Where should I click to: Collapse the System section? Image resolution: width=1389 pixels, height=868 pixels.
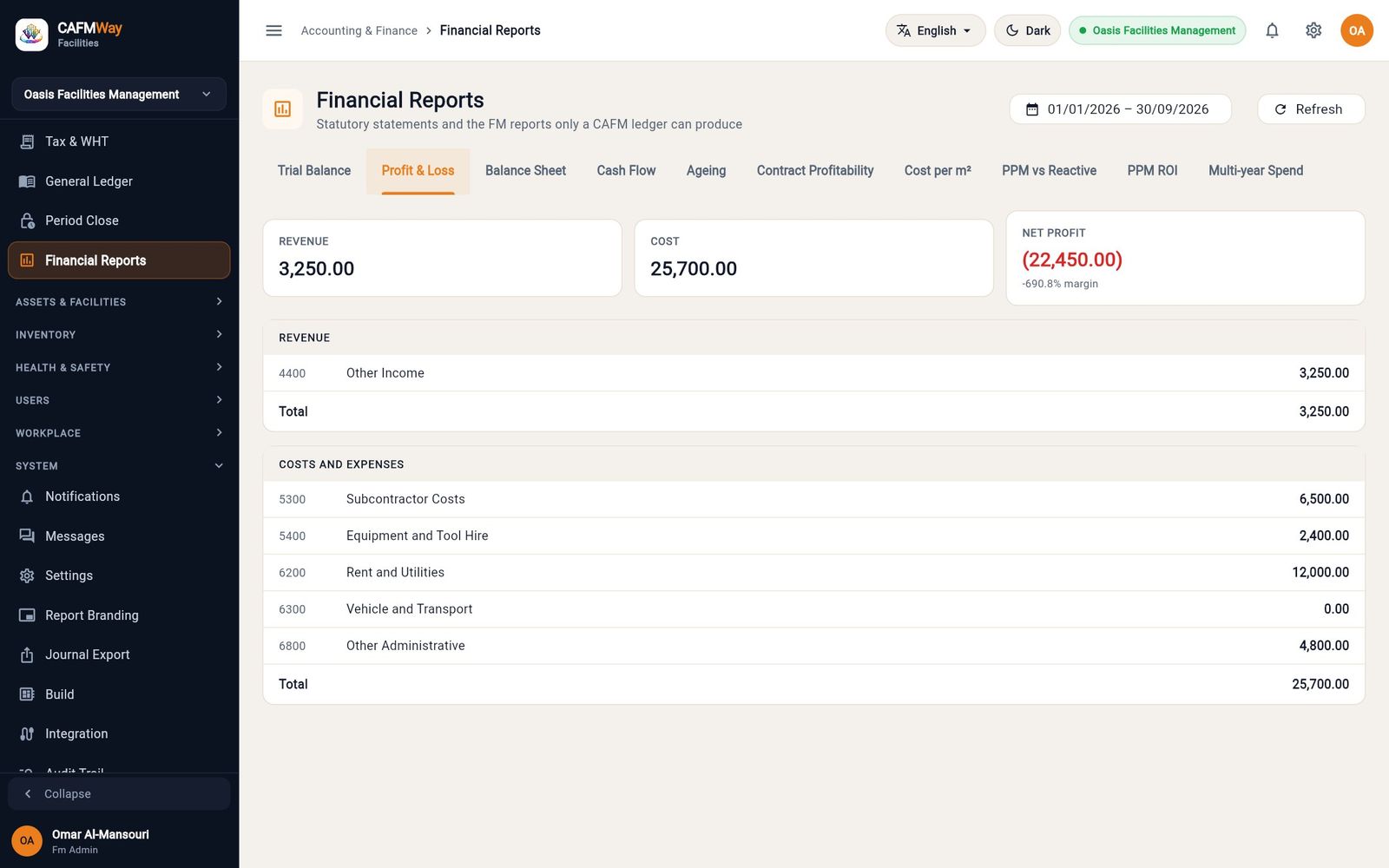(119, 465)
